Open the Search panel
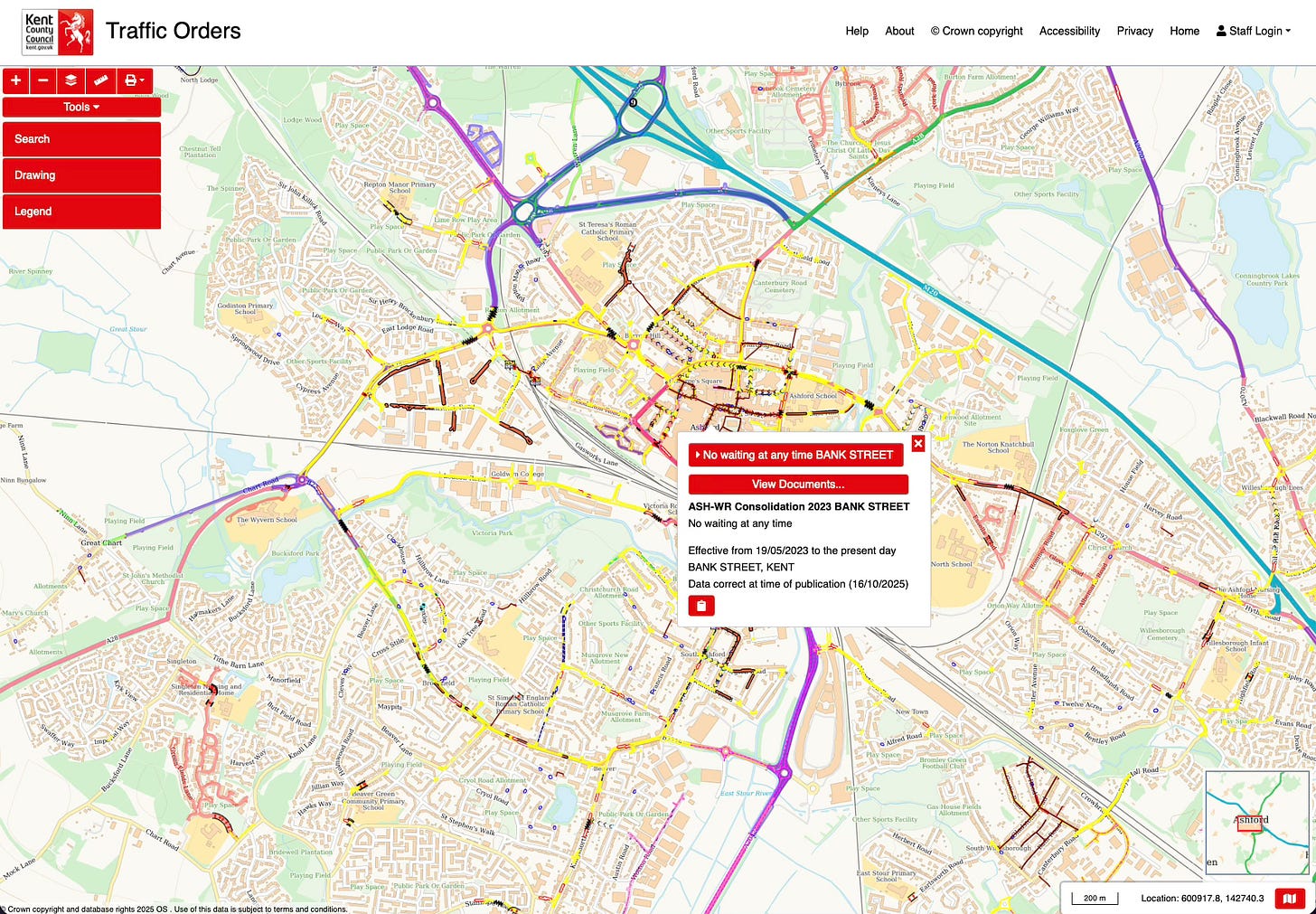This screenshot has height=914, width=1316. coord(81,139)
